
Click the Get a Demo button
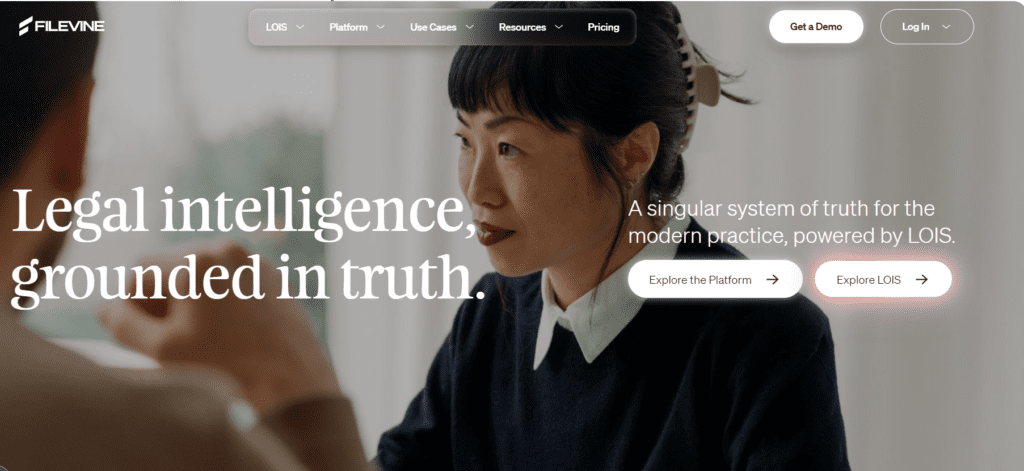816,27
